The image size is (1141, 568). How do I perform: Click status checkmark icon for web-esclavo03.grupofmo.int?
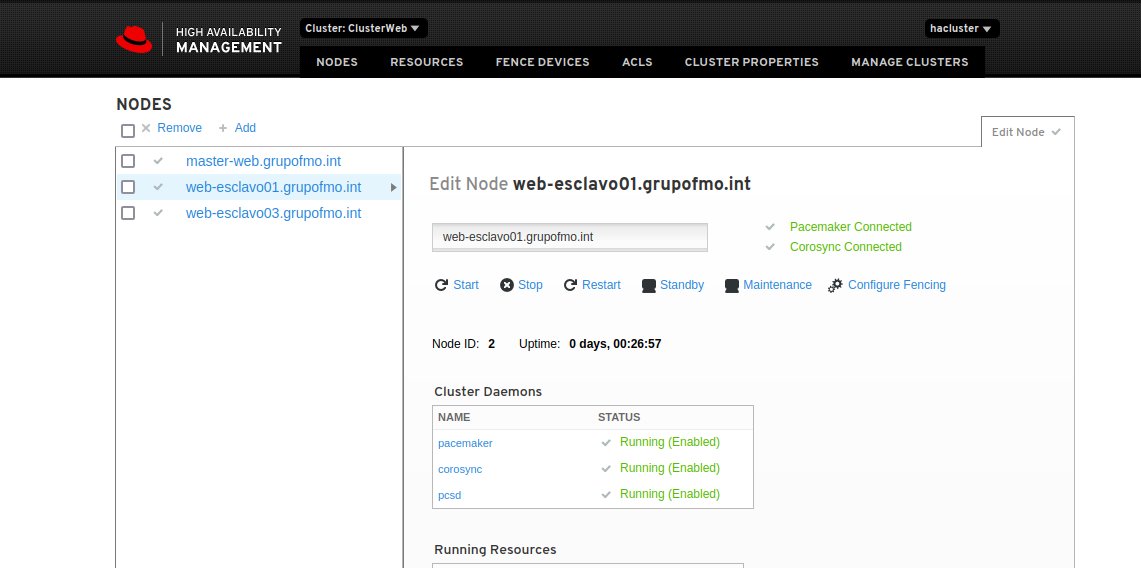tap(158, 213)
